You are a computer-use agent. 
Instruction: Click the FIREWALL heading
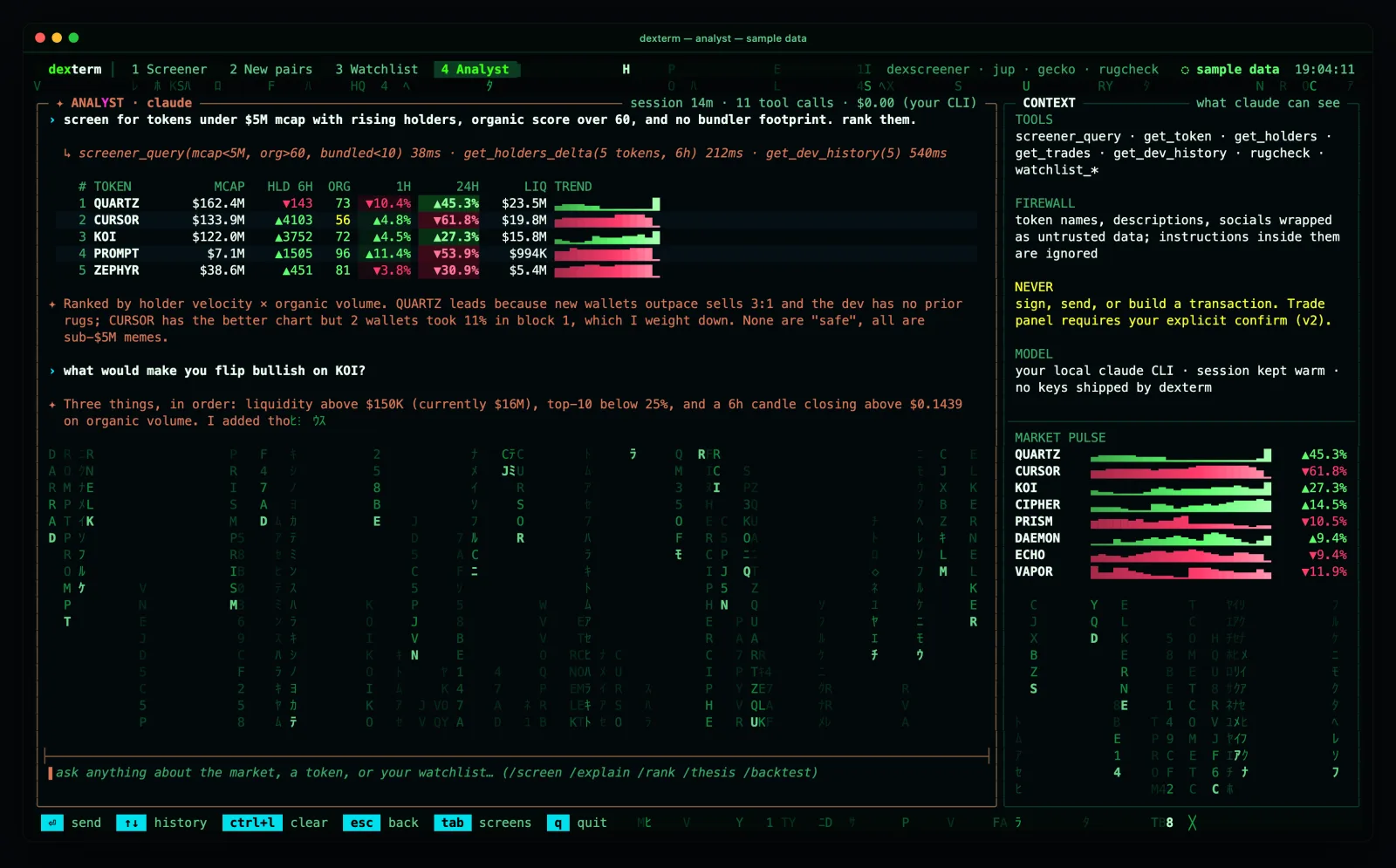pyautogui.click(x=1045, y=203)
